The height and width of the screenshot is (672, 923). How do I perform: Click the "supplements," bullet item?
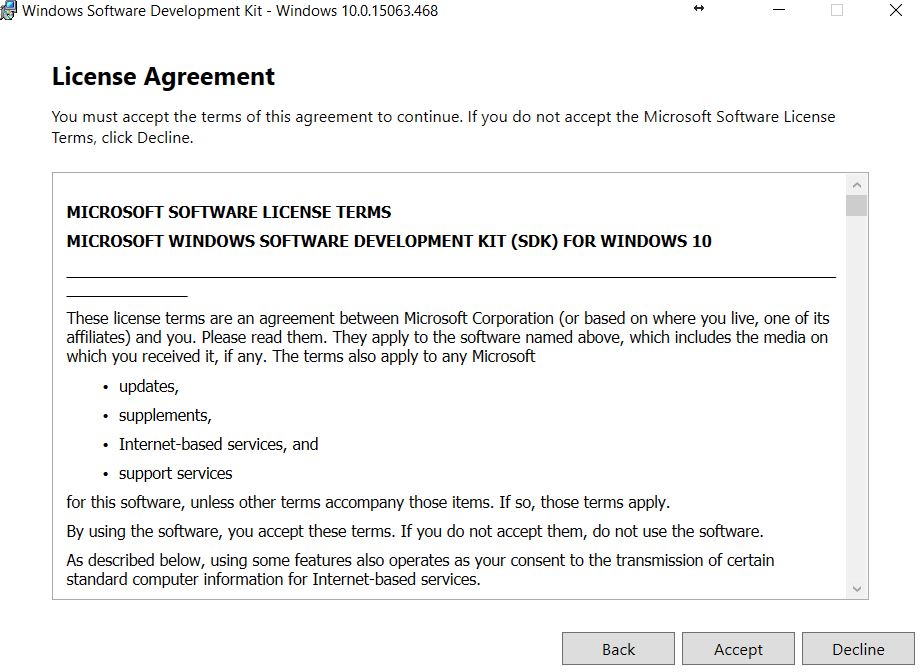[x=165, y=415]
